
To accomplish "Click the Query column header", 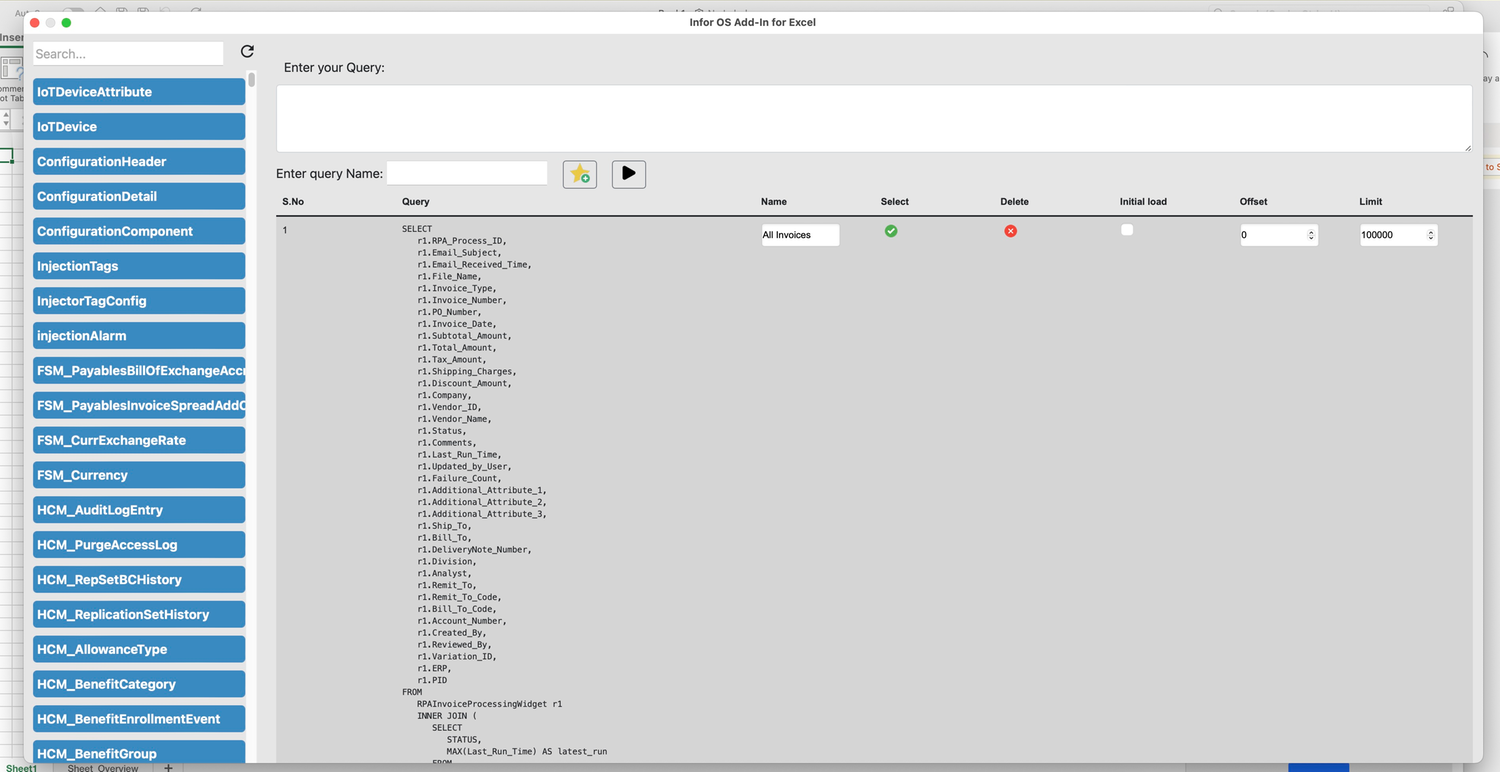I will click(x=416, y=202).
